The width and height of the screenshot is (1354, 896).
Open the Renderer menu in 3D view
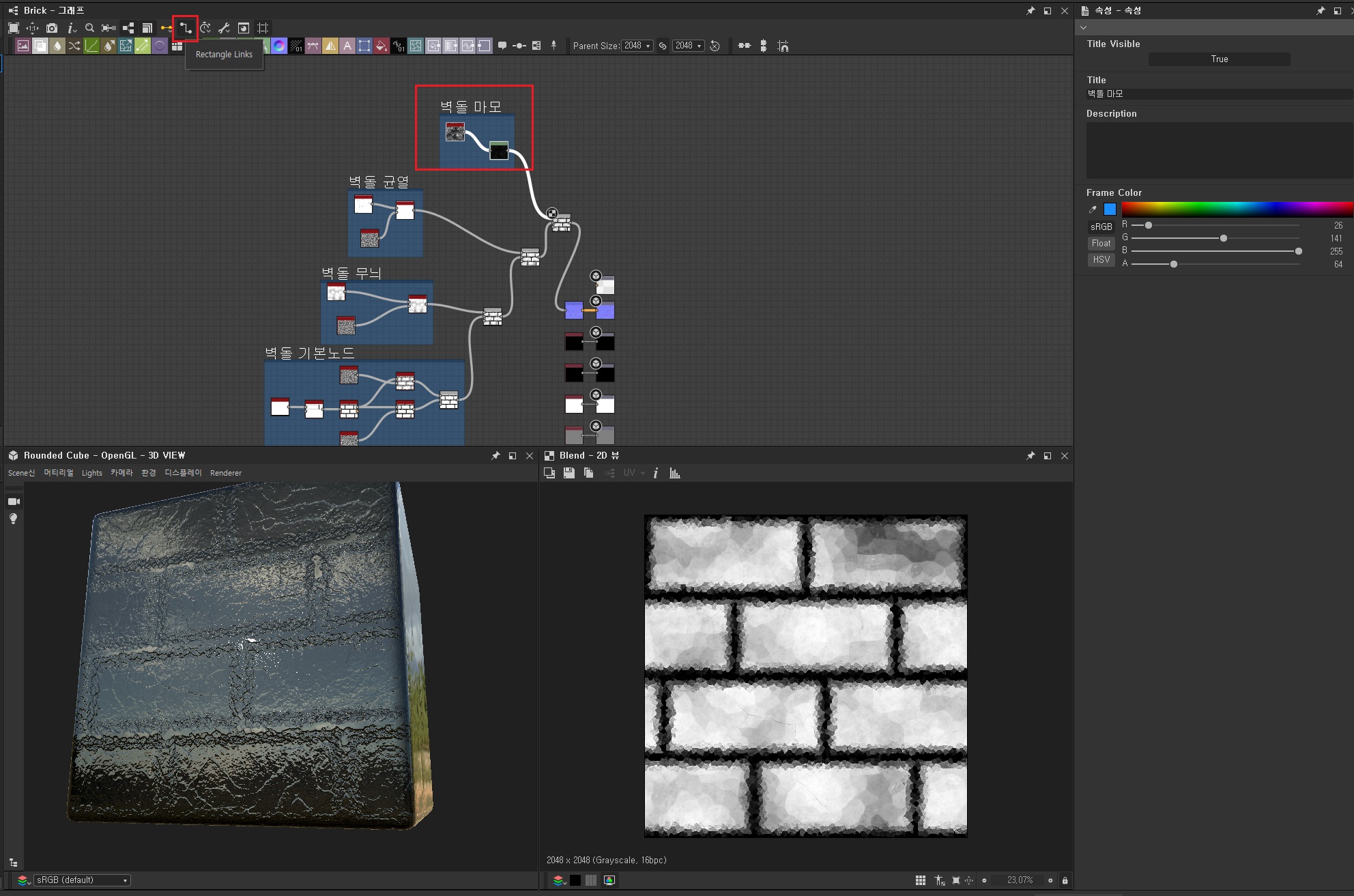225,473
